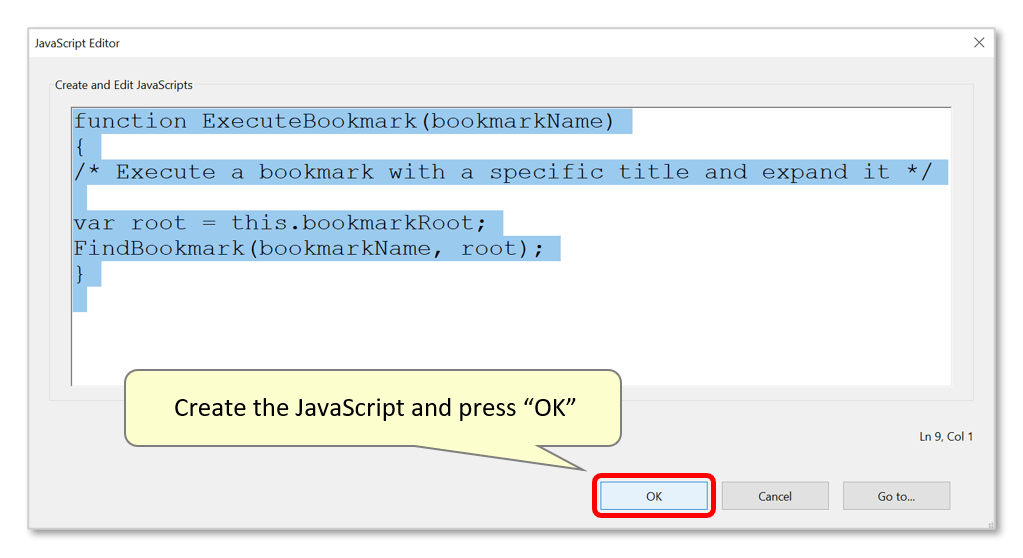The image size is (1023, 558).
Task: Close the JavaScript Editor window
Action: tap(979, 42)
